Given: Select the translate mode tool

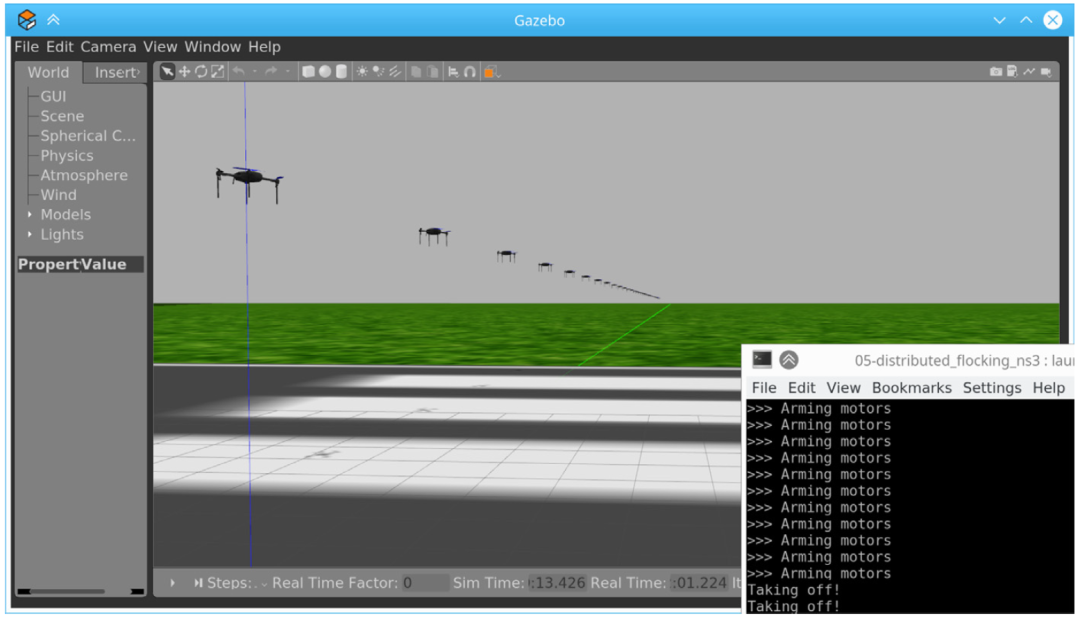Looking at the screenshot, I should [x=184, y=72].
